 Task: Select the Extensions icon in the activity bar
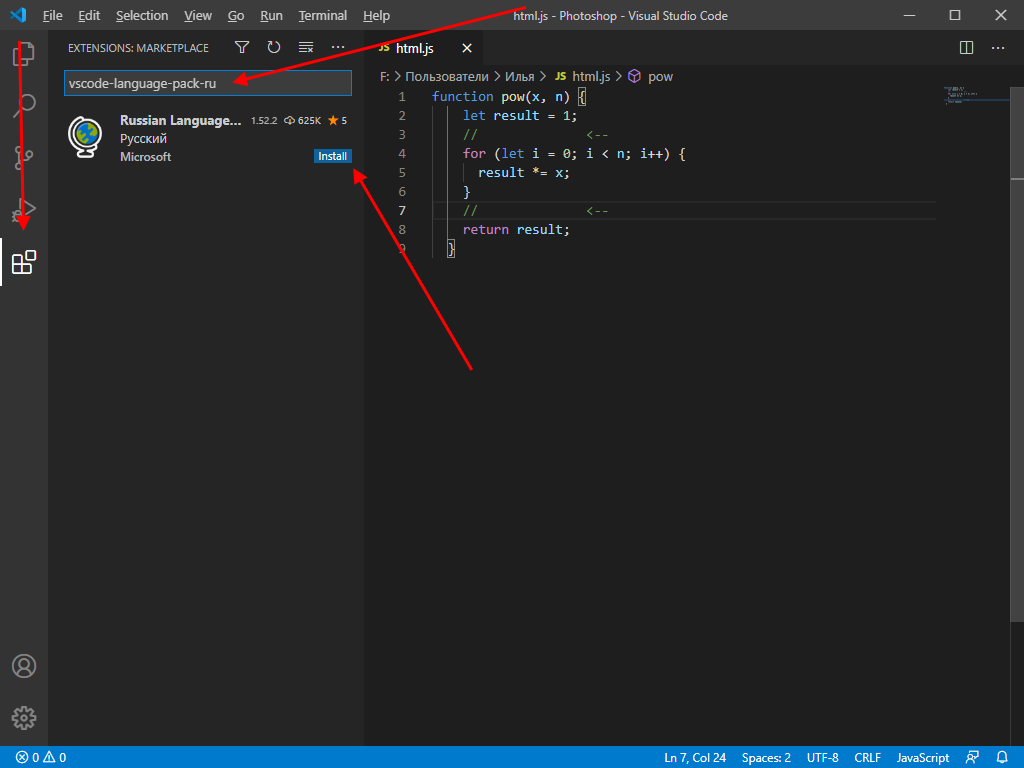pyautogui.click(x=23, y=264)
